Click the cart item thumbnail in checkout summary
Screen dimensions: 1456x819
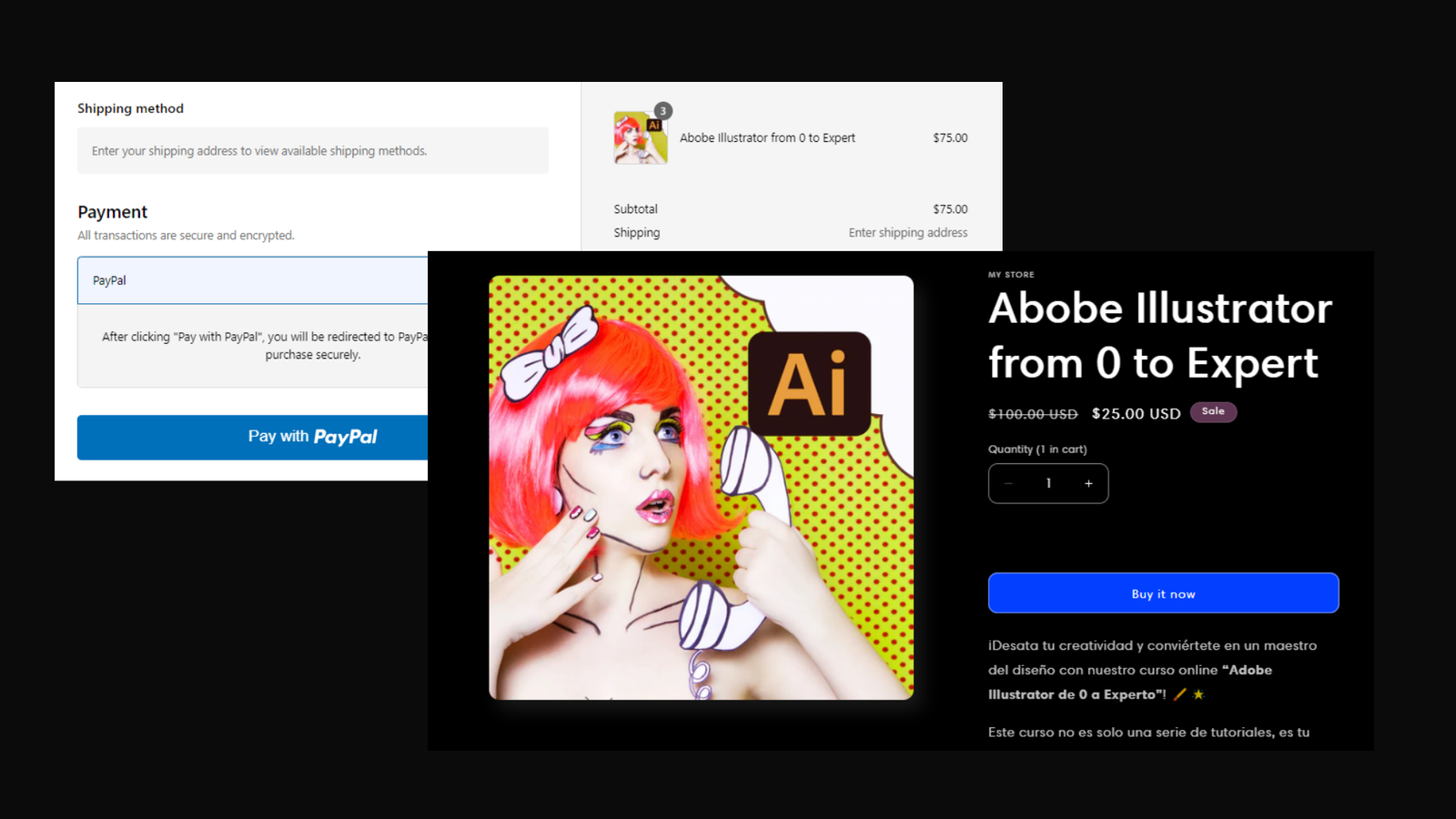point(641,138)
